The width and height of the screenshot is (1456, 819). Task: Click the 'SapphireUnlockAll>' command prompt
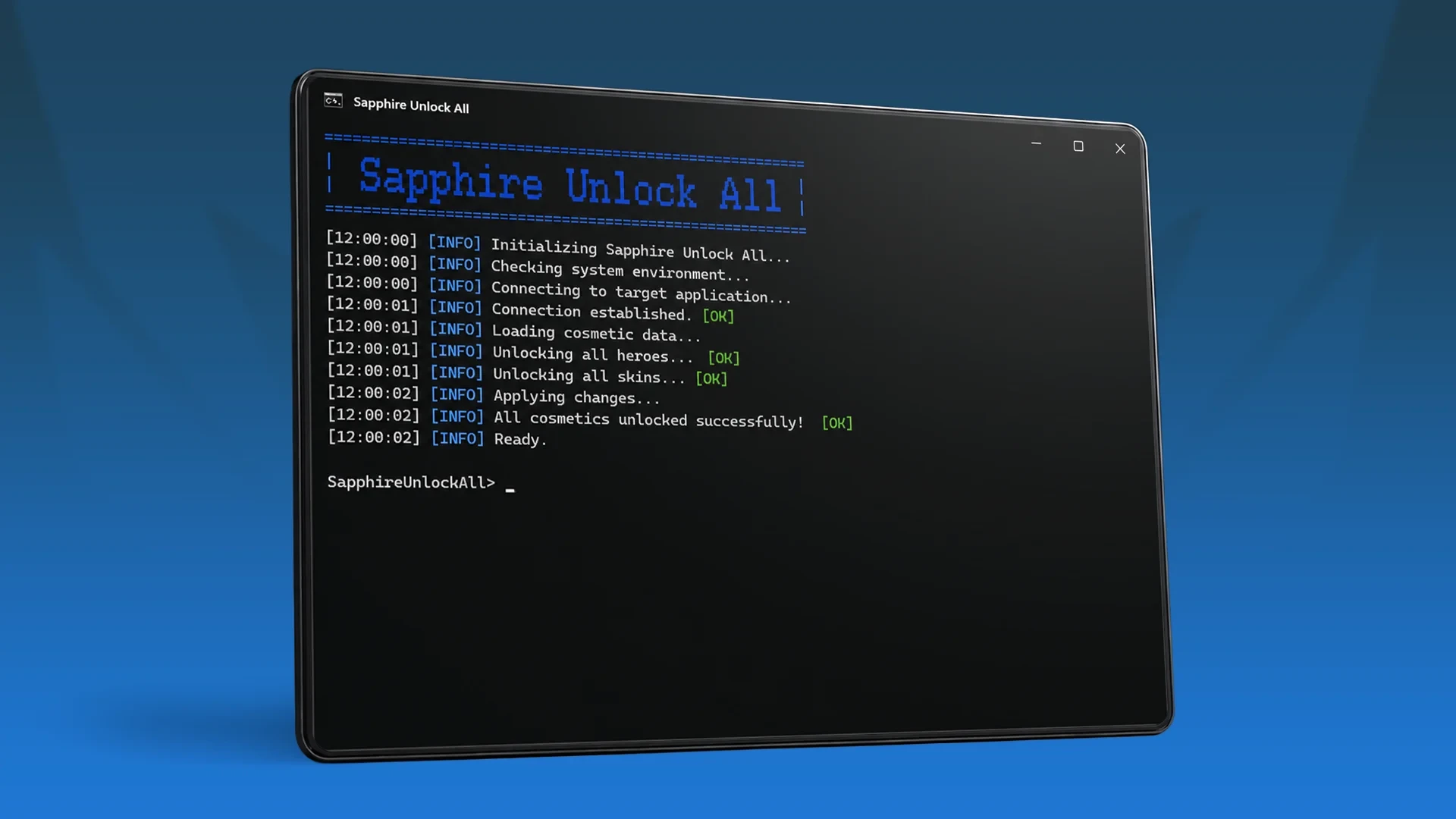pos(411,482)
